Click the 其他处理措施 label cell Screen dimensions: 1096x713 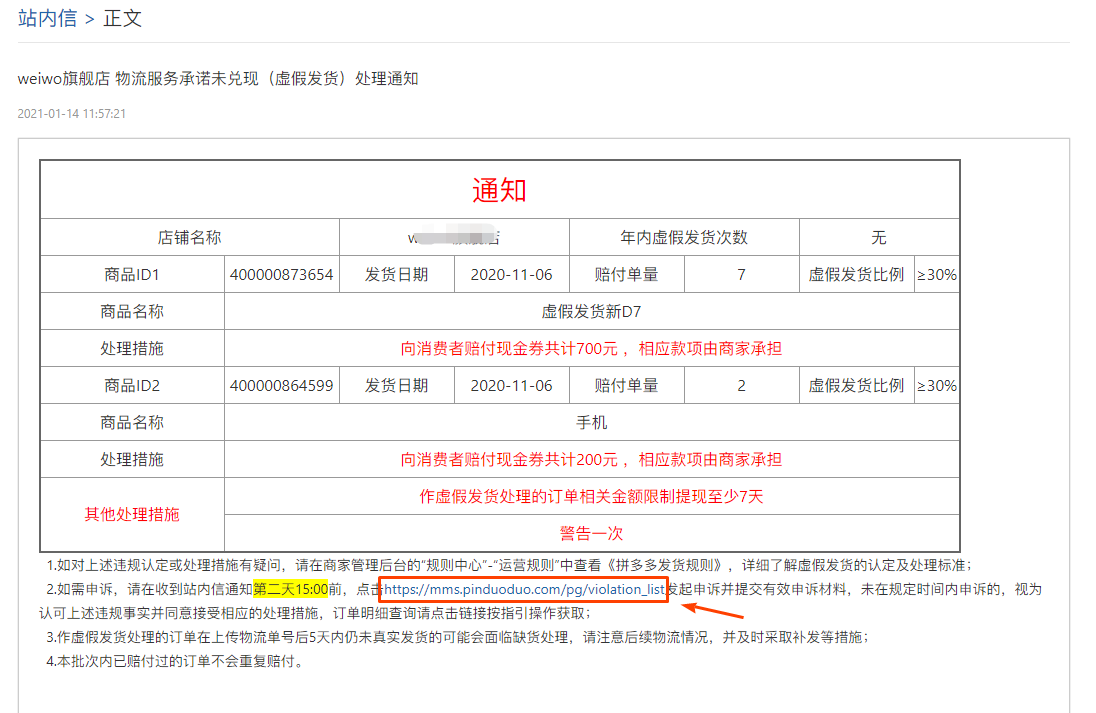pos(132,514)
